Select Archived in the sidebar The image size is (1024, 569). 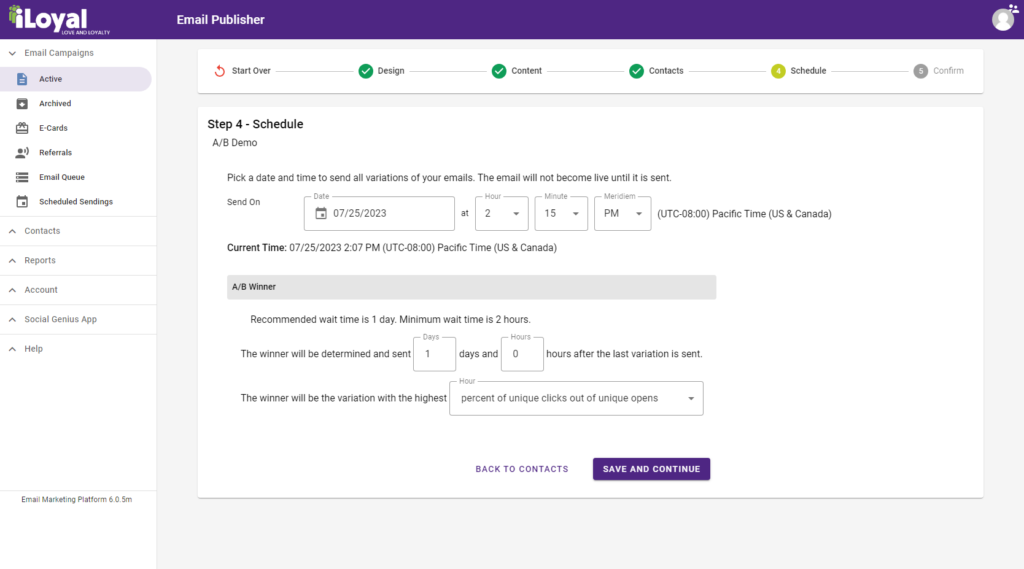(76, 104)
